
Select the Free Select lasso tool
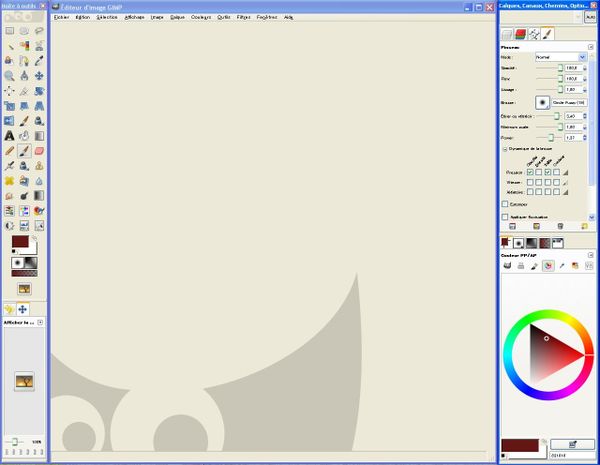(x=39, y=31)
